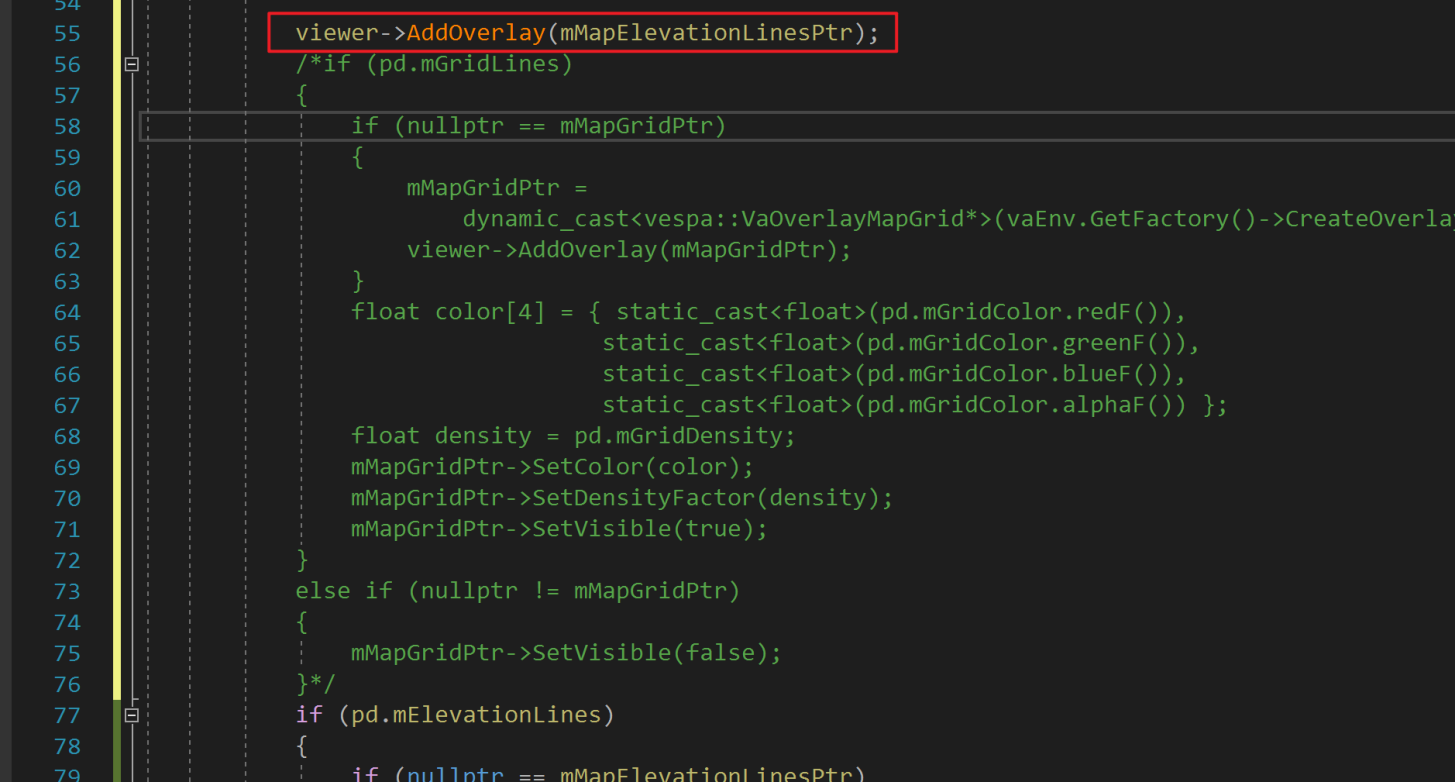Collapse the if block at line 77

tap(130, 715)
